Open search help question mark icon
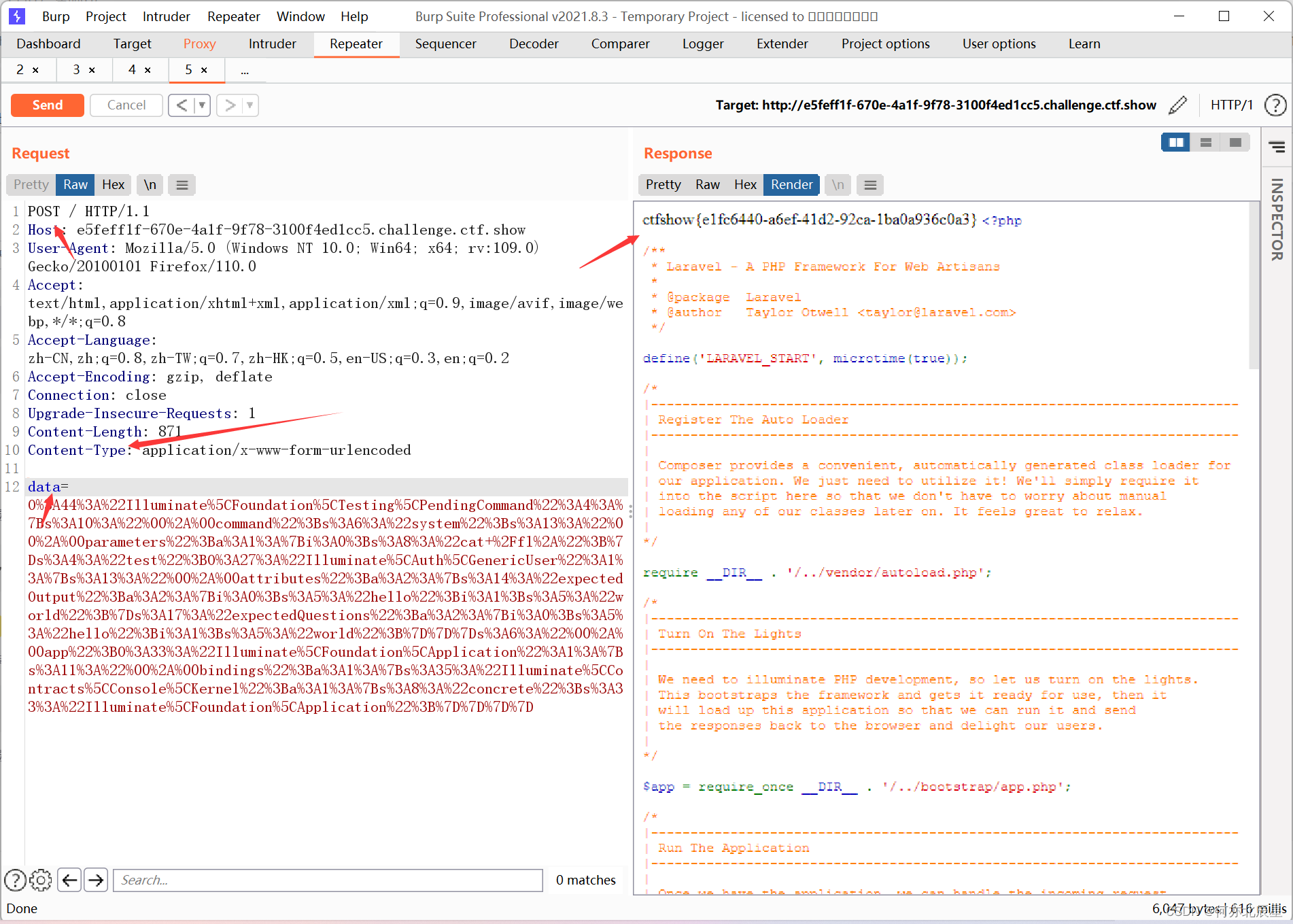This screenshot has width=1293, height=924. 16,880
